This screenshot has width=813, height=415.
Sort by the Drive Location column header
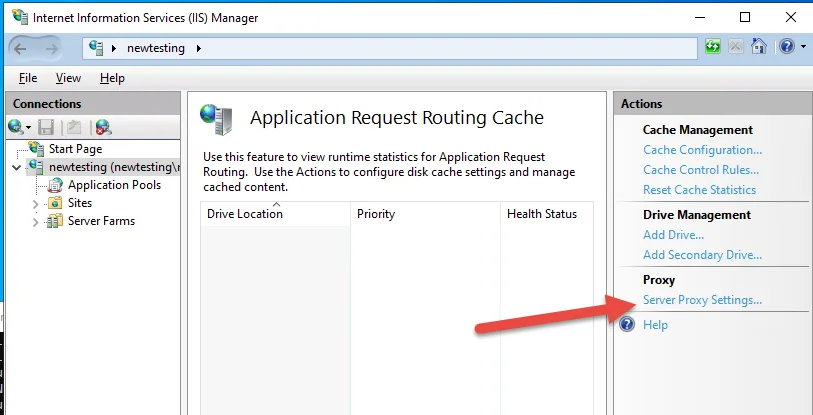[245, 214]
